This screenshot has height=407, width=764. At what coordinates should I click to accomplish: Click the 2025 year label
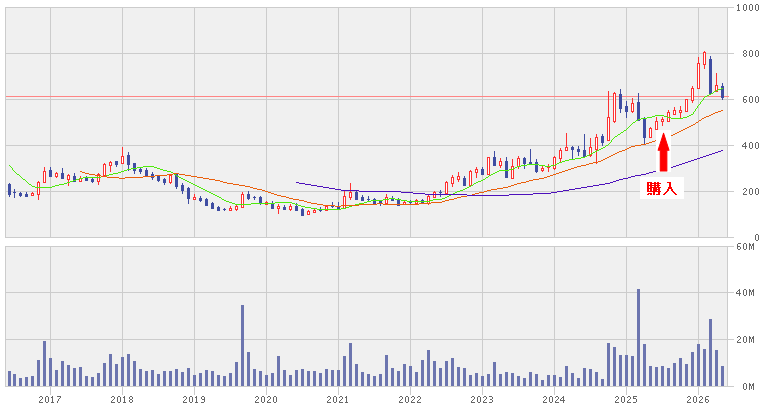626,400
